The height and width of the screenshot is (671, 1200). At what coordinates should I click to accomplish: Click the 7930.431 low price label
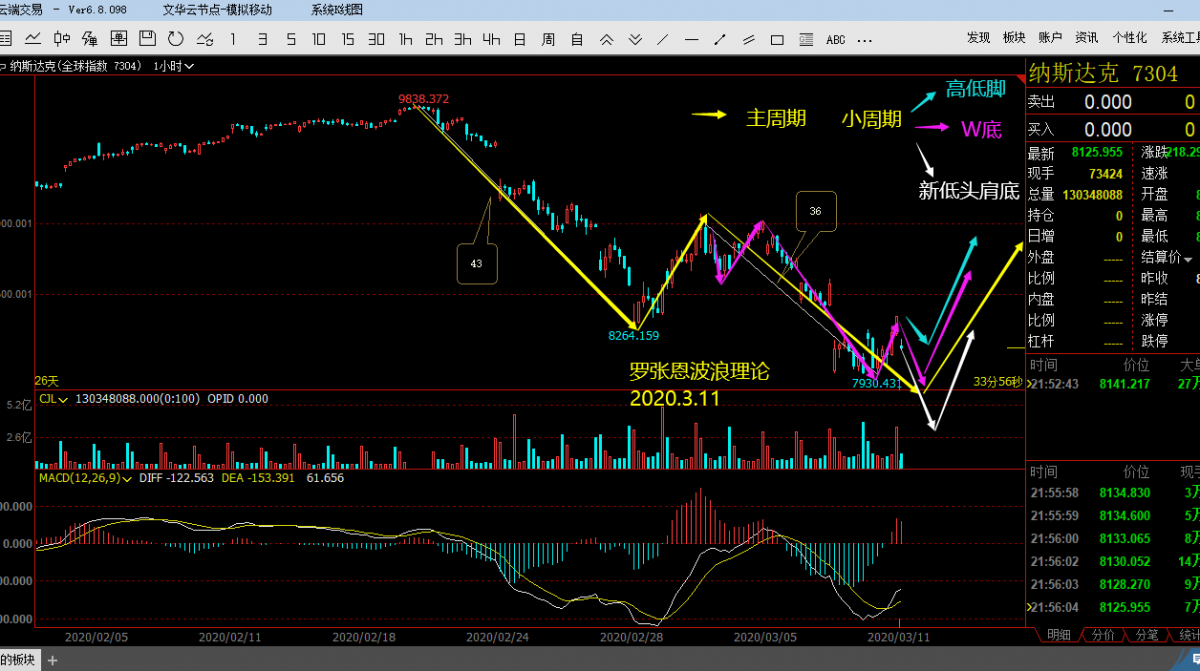(877, 383)
